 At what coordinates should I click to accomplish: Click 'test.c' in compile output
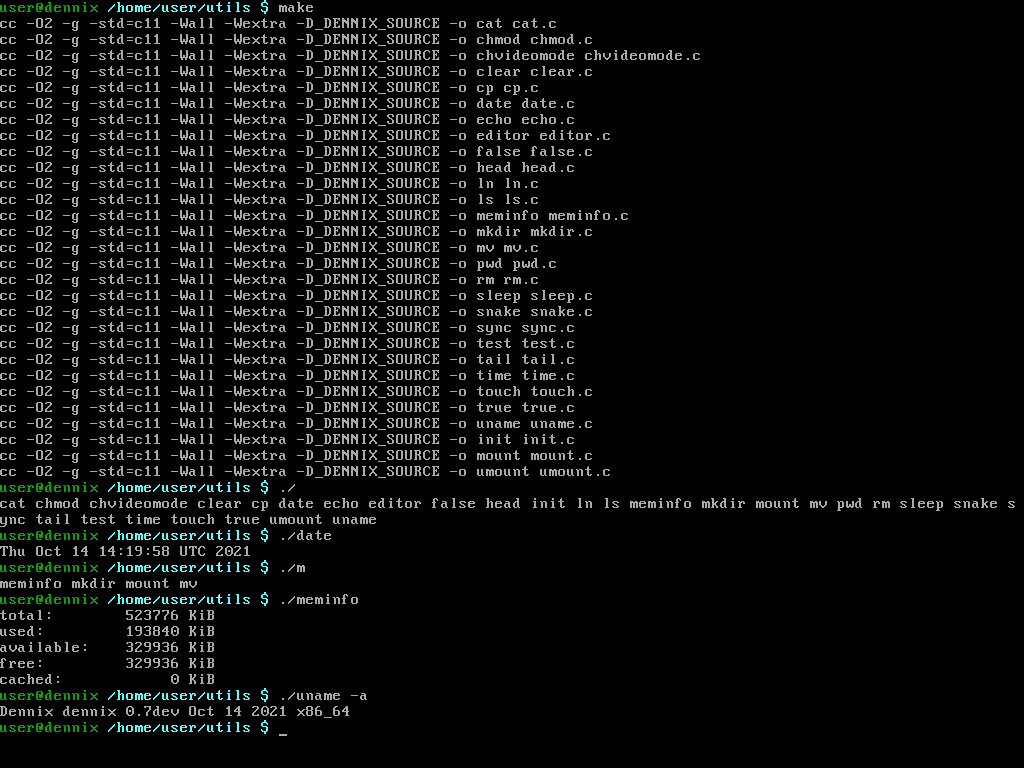pos(548,344)
